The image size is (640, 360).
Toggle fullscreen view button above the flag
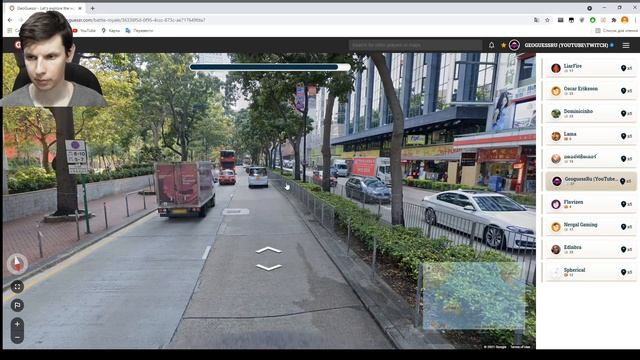17,287
